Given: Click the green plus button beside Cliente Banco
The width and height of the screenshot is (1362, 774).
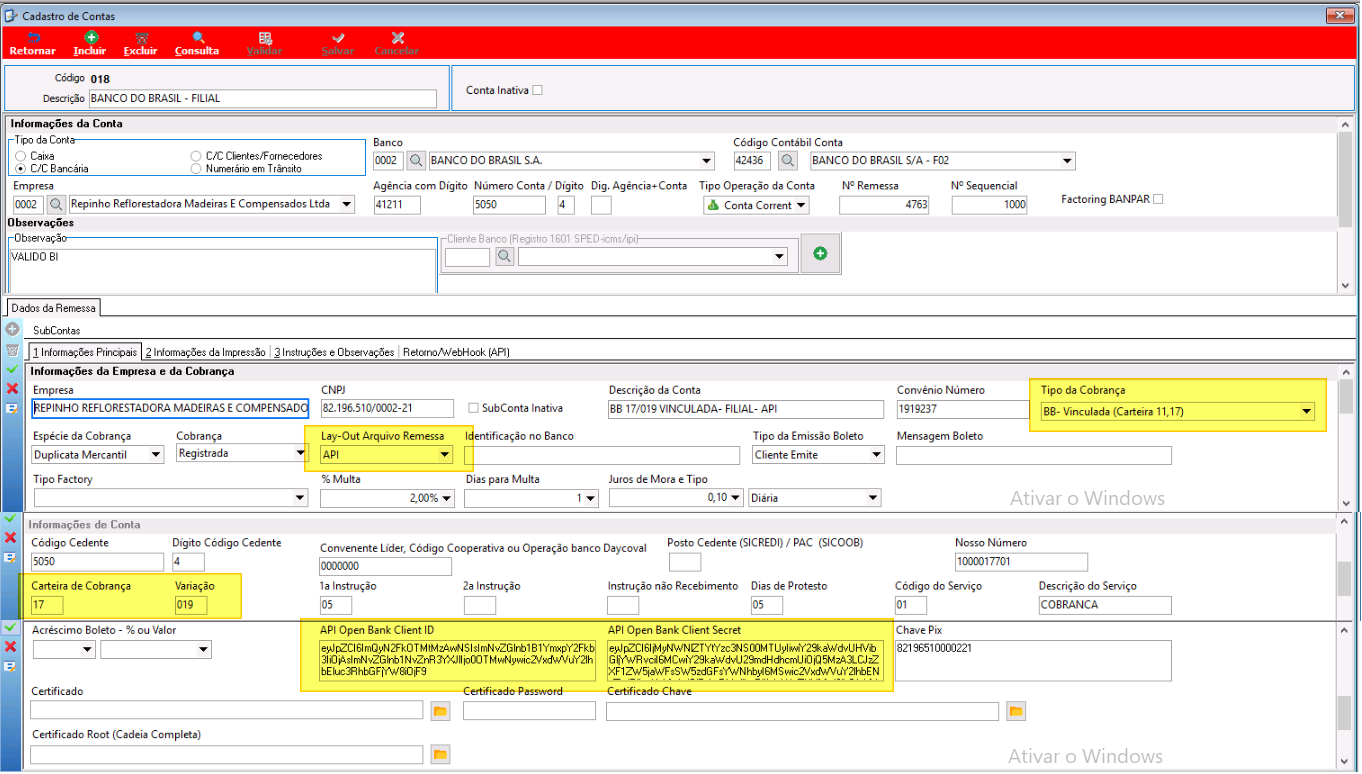Looking at the screenshot, I should pyautogui.click(x=820, y=254).
